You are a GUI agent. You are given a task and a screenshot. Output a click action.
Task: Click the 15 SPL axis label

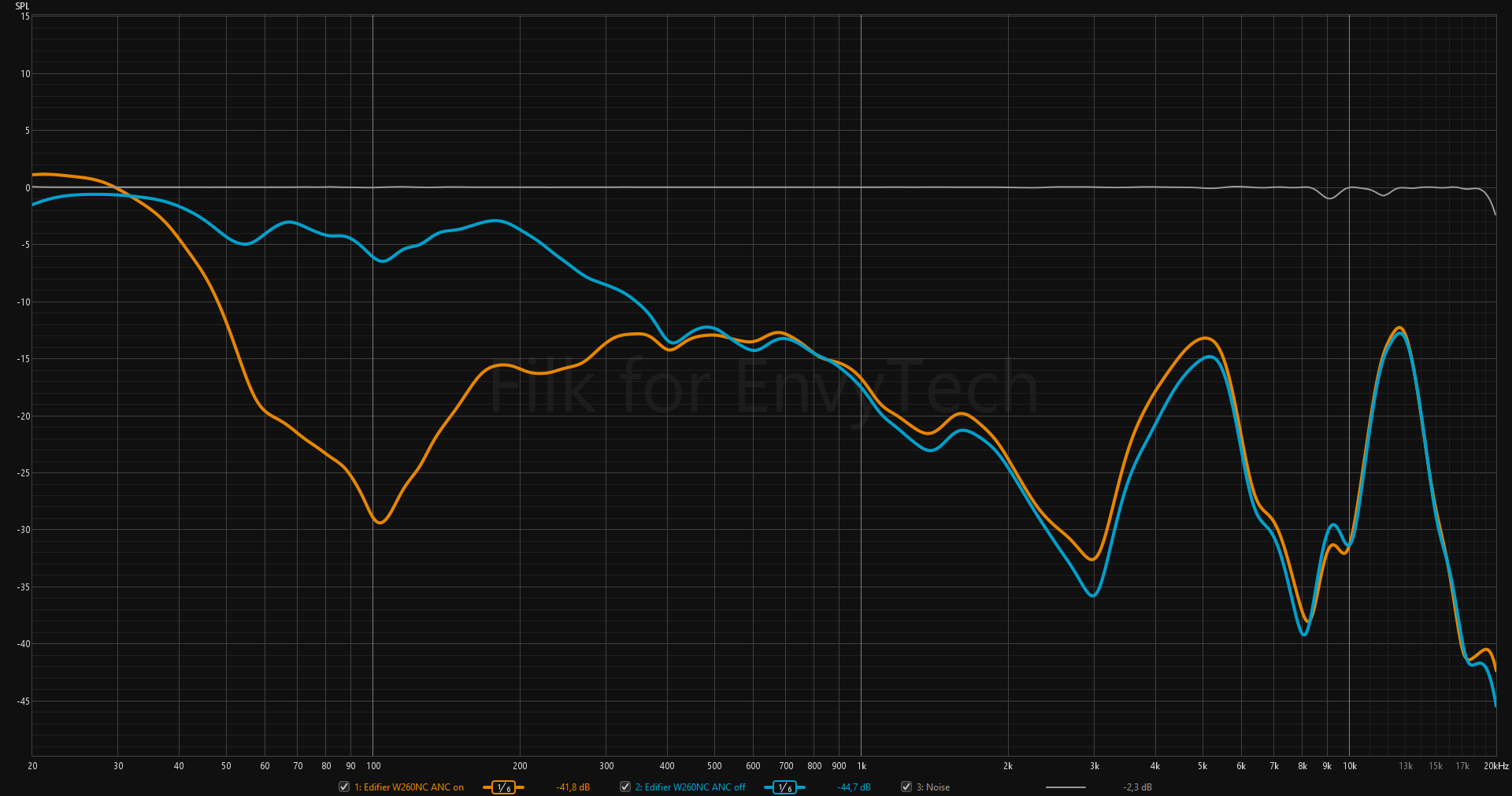point(25,17)
